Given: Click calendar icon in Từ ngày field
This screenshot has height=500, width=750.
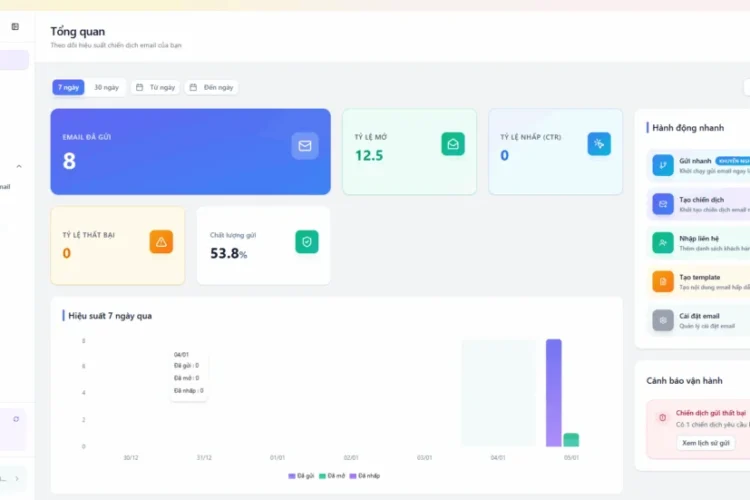Looking at the screenshot, I should [x=140, y=87].
